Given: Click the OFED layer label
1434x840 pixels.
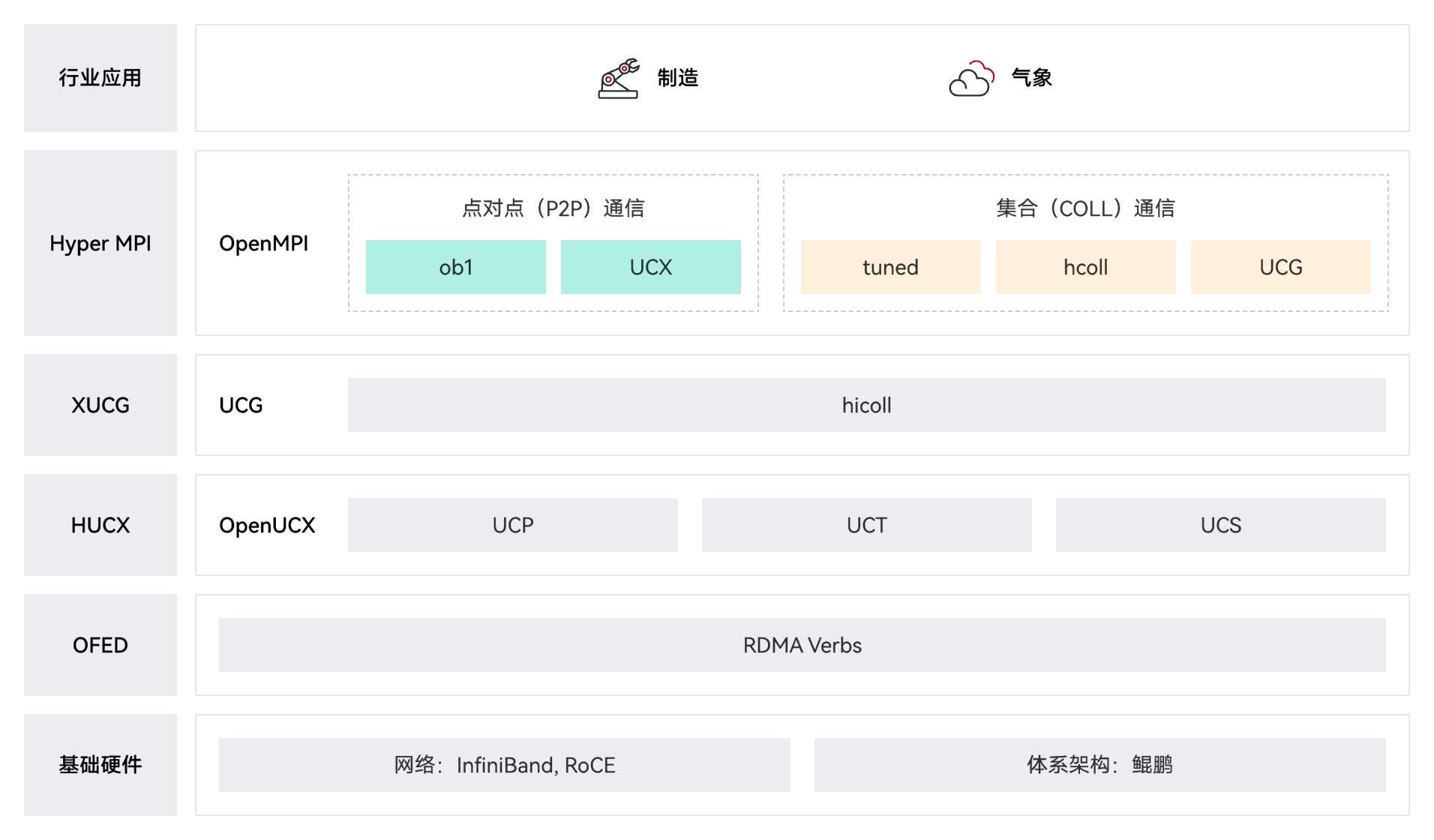Looking at the screenshot, I should [x=100, y=645].
